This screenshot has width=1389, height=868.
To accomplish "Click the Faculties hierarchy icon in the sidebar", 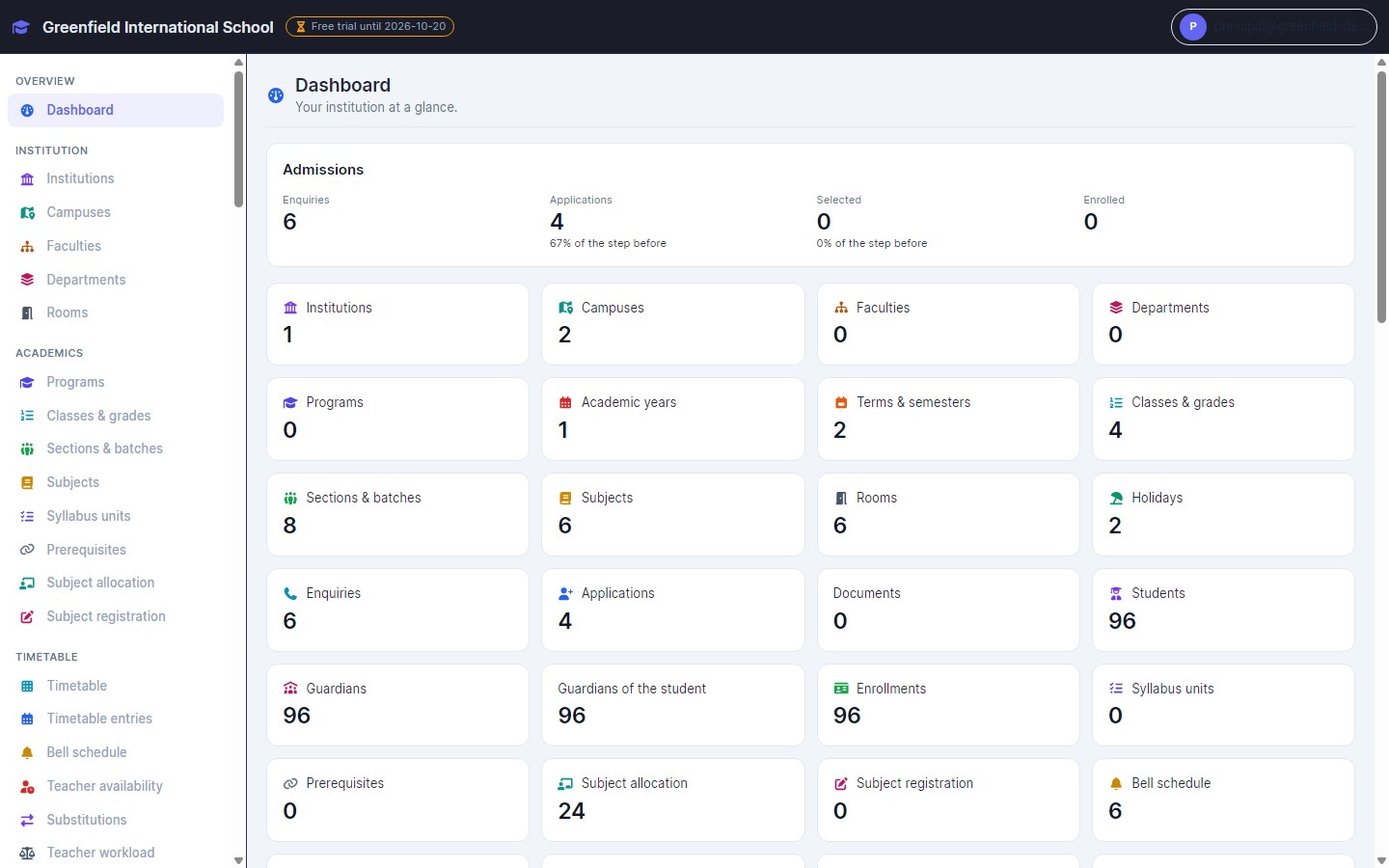I will click(x=27, y=247).
